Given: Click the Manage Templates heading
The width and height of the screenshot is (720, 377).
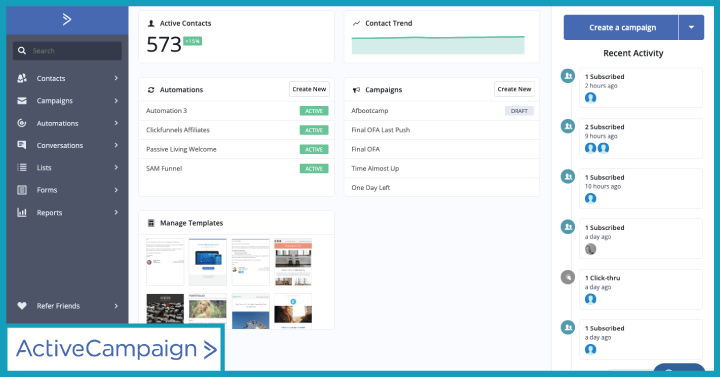Looking at the screenshot, I should [x=191, y=223].
